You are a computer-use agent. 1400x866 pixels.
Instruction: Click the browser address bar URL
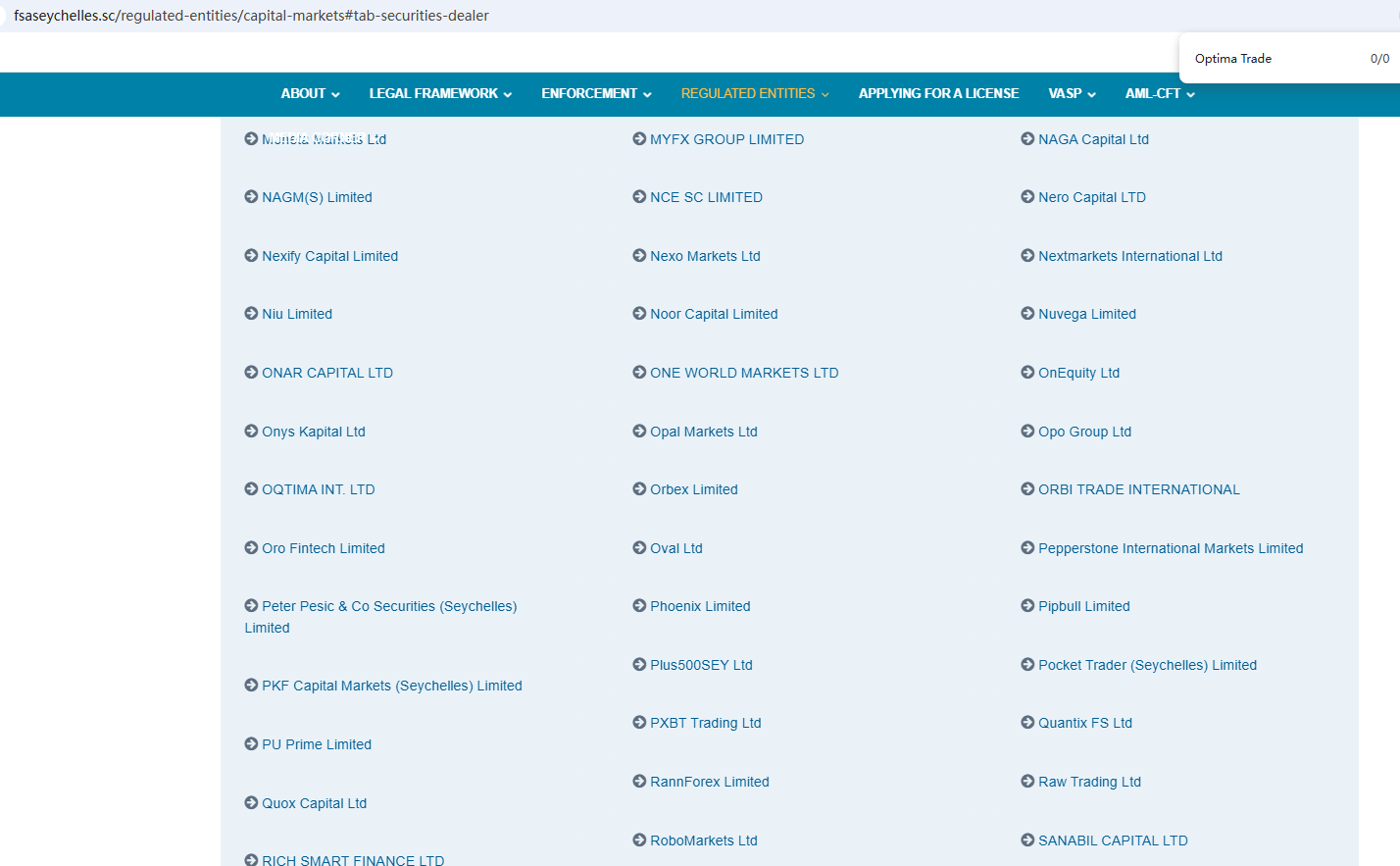(251, 16)
